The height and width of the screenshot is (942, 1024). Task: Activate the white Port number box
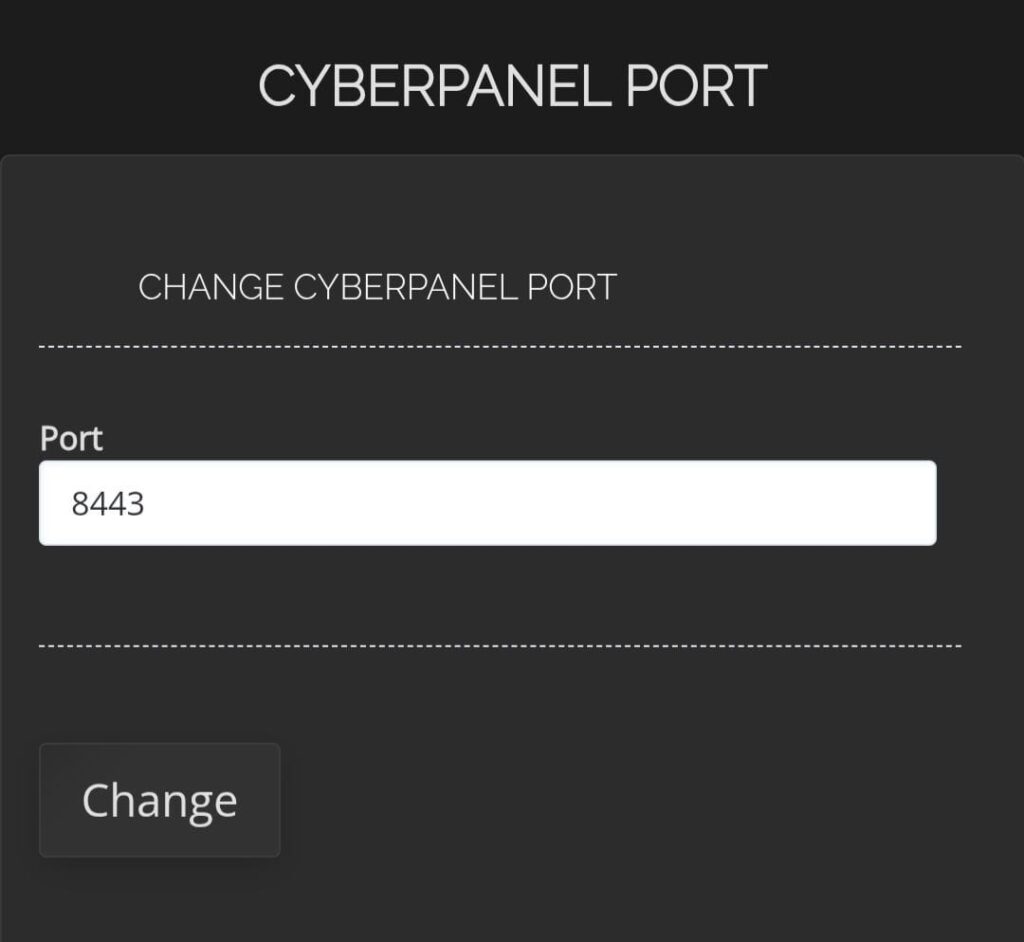tap(487, 503)
